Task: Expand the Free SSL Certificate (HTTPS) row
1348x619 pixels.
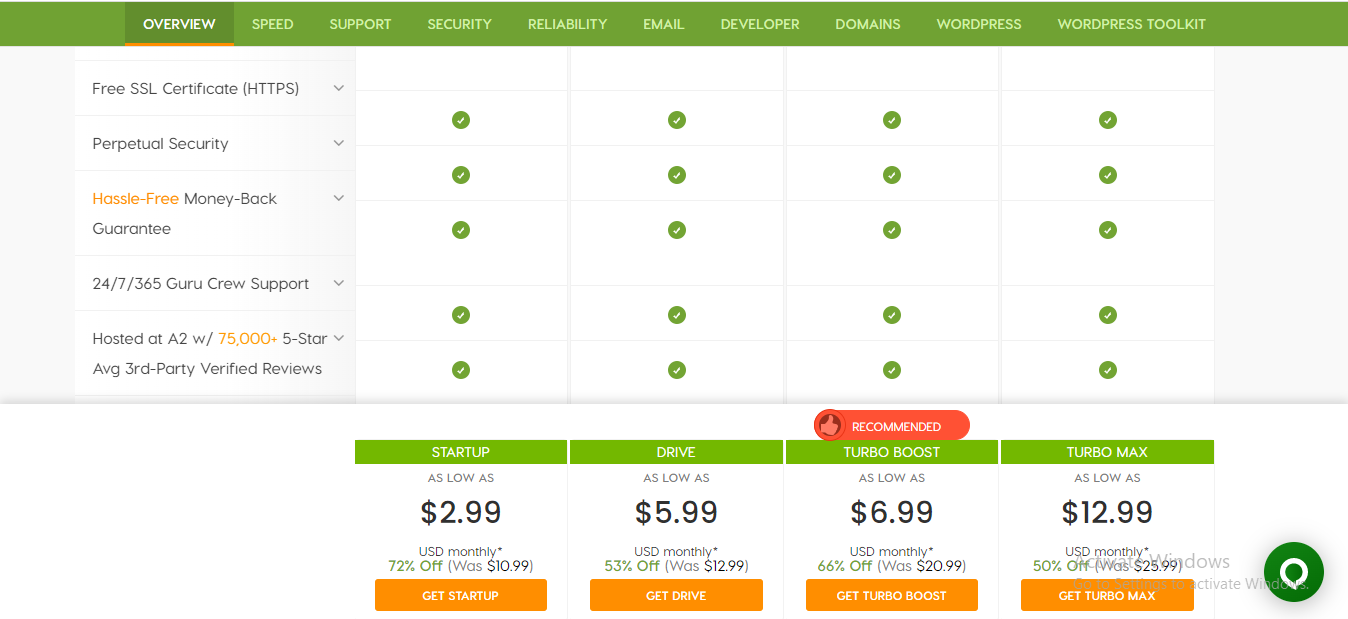Action: pos(339,88)
